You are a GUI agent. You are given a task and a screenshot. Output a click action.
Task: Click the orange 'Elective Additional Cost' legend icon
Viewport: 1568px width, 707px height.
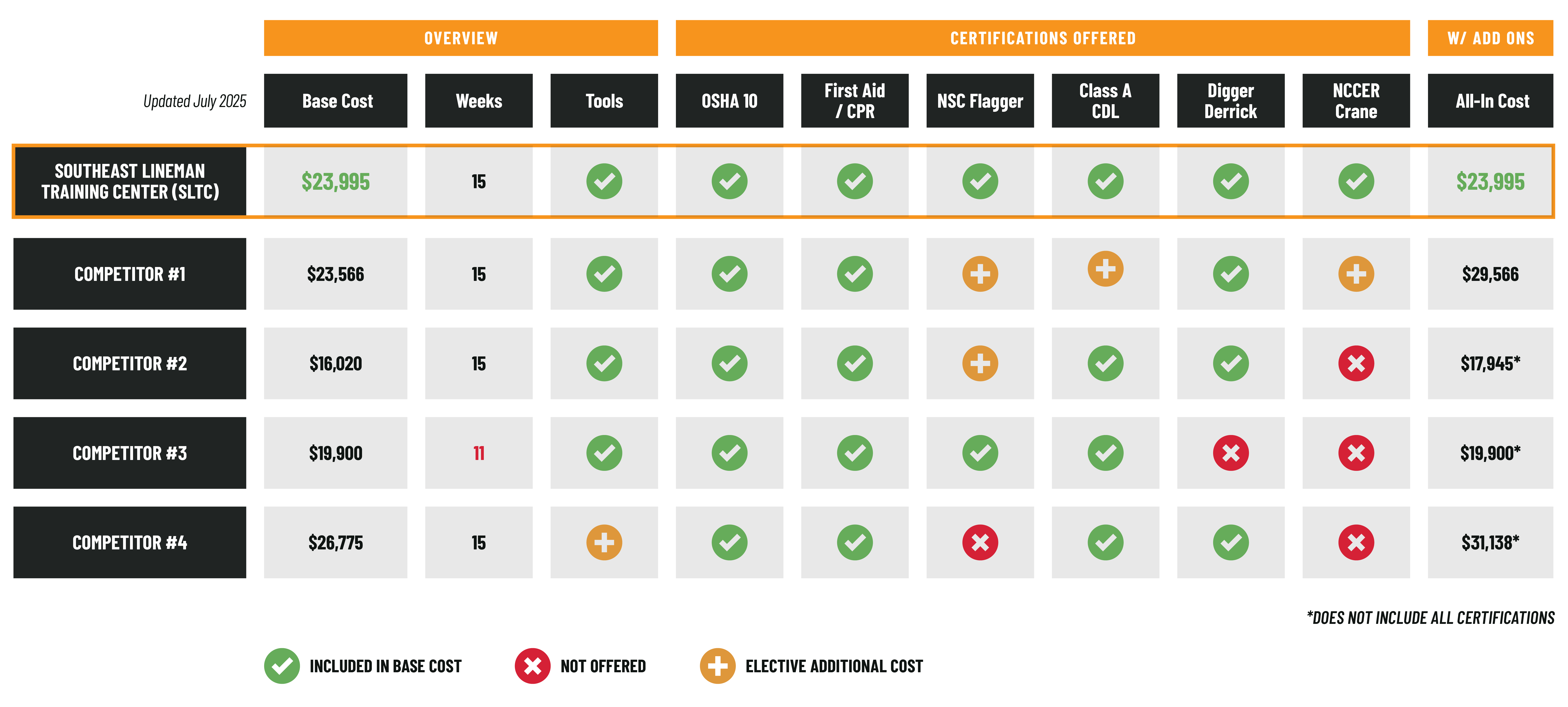pos(718,666)
